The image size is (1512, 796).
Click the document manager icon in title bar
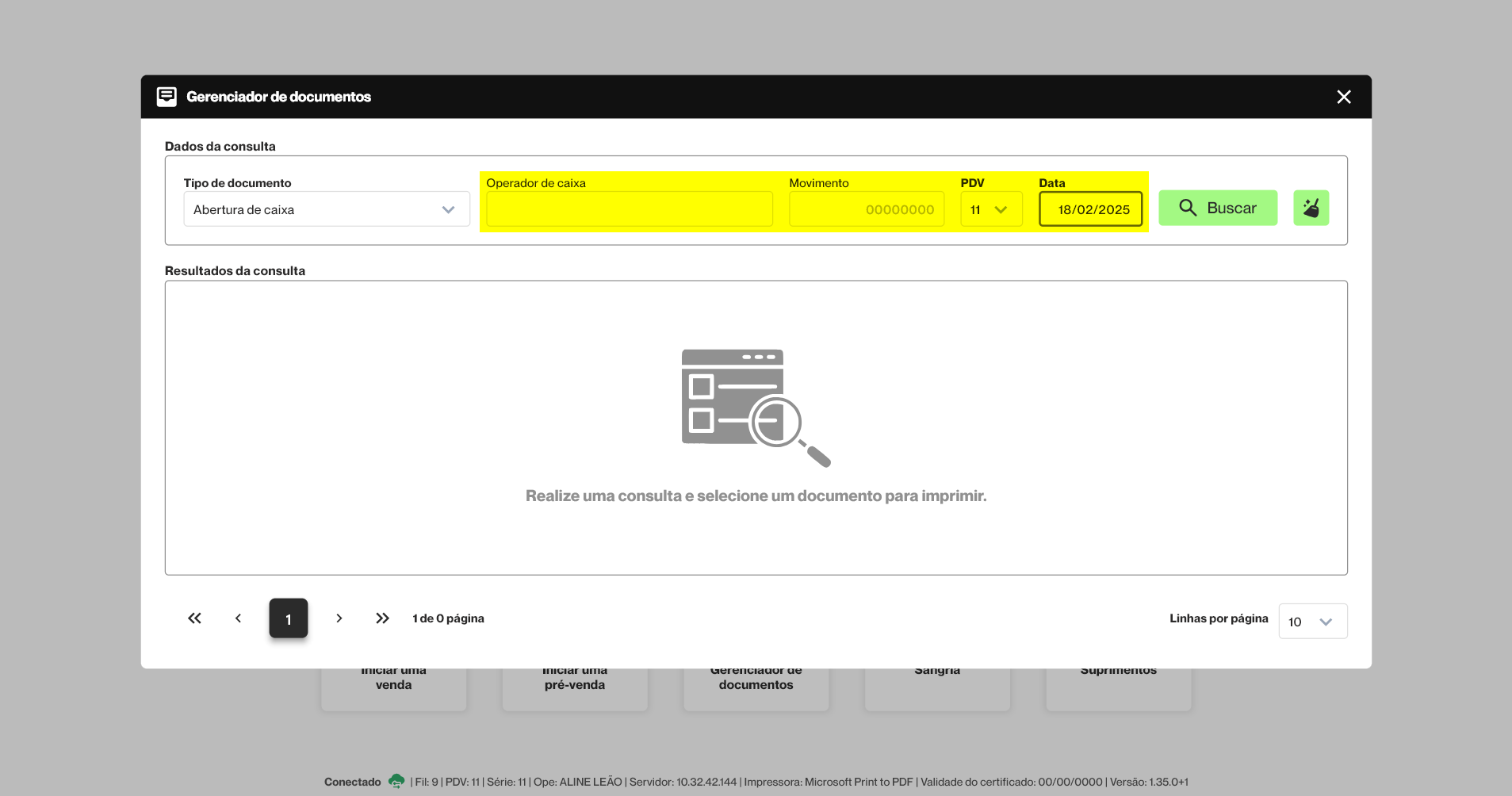point(167,97)
